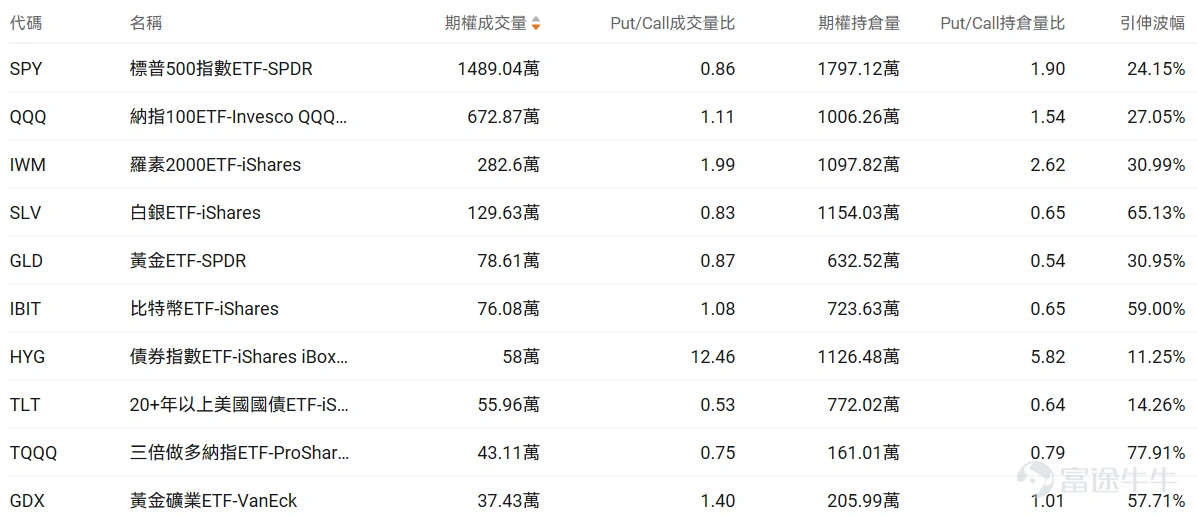Select the IWM ticker code
The height and width of the screenshot is (516, 1197).
tap(27, 165)
